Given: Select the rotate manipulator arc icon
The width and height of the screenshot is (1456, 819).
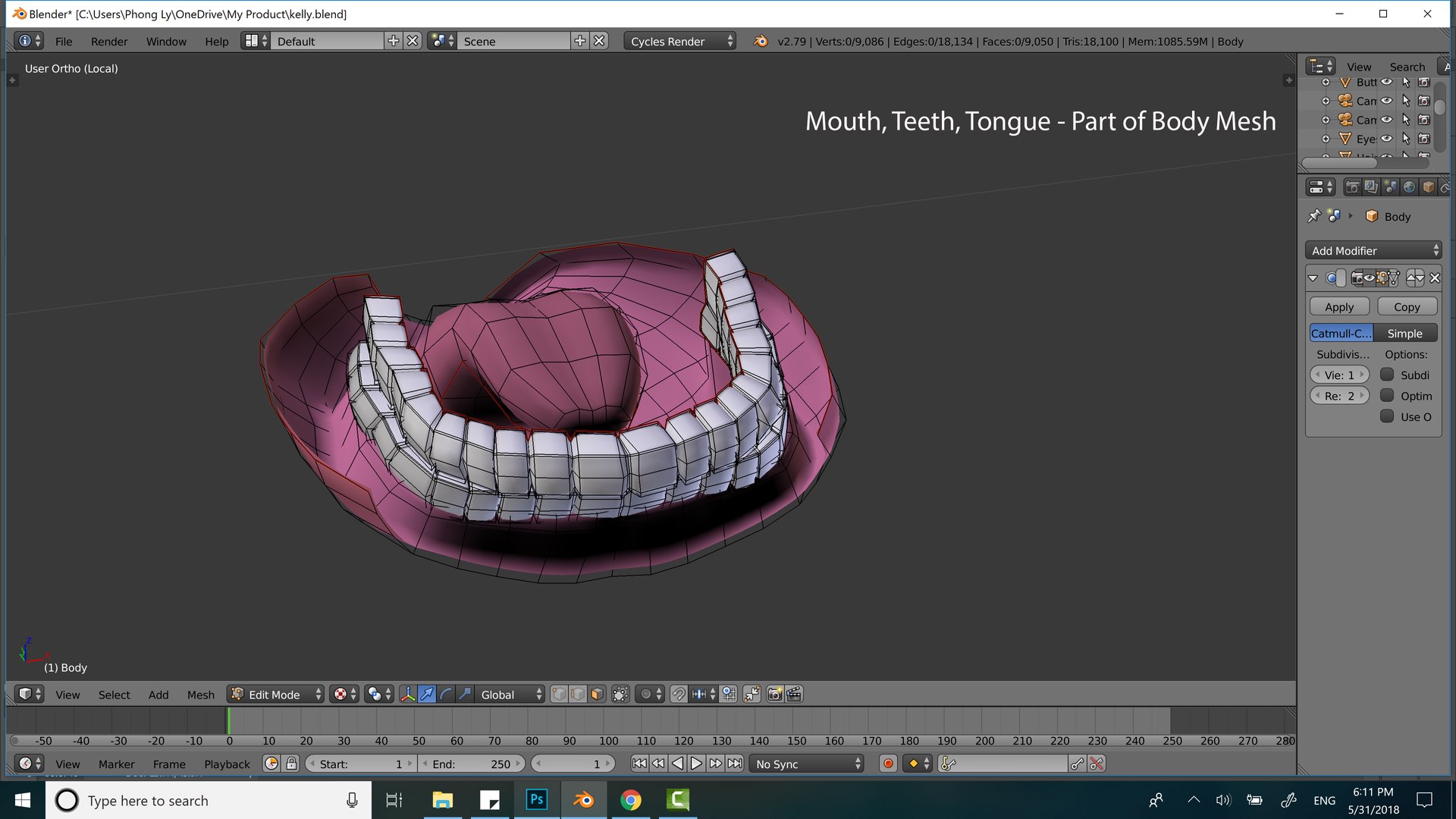Looking at the screenshot, I should (446, 695).
